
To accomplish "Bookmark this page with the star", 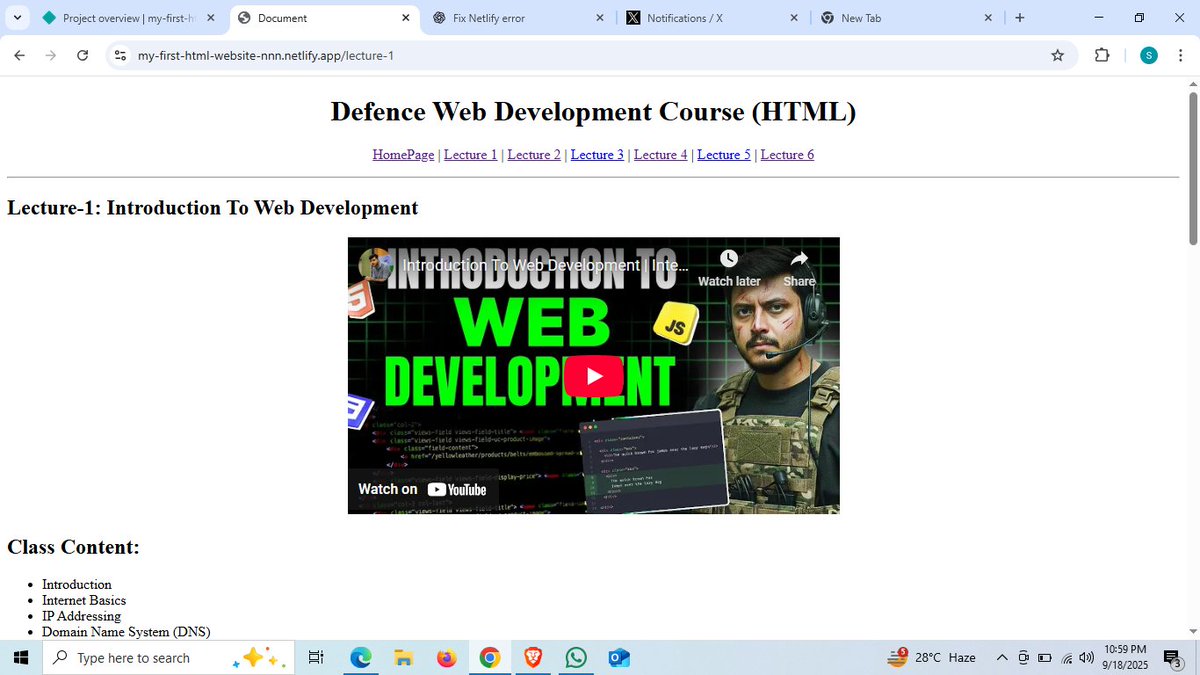I will 1058,55.
